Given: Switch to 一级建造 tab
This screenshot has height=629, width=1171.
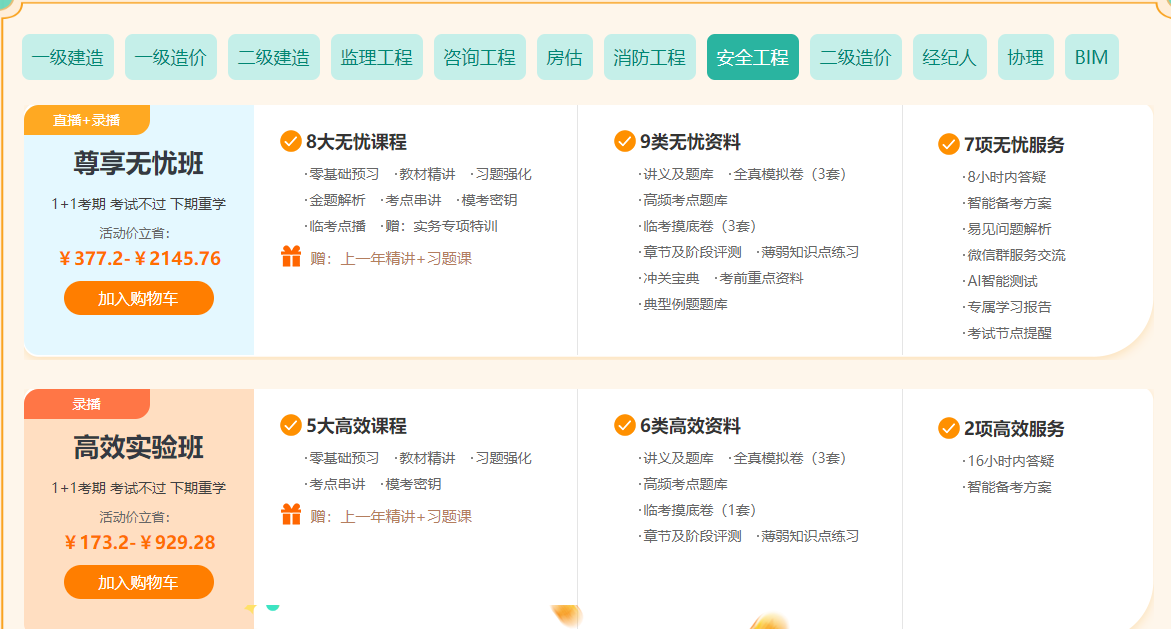Looking at the screenshot, I should [68, 57].
